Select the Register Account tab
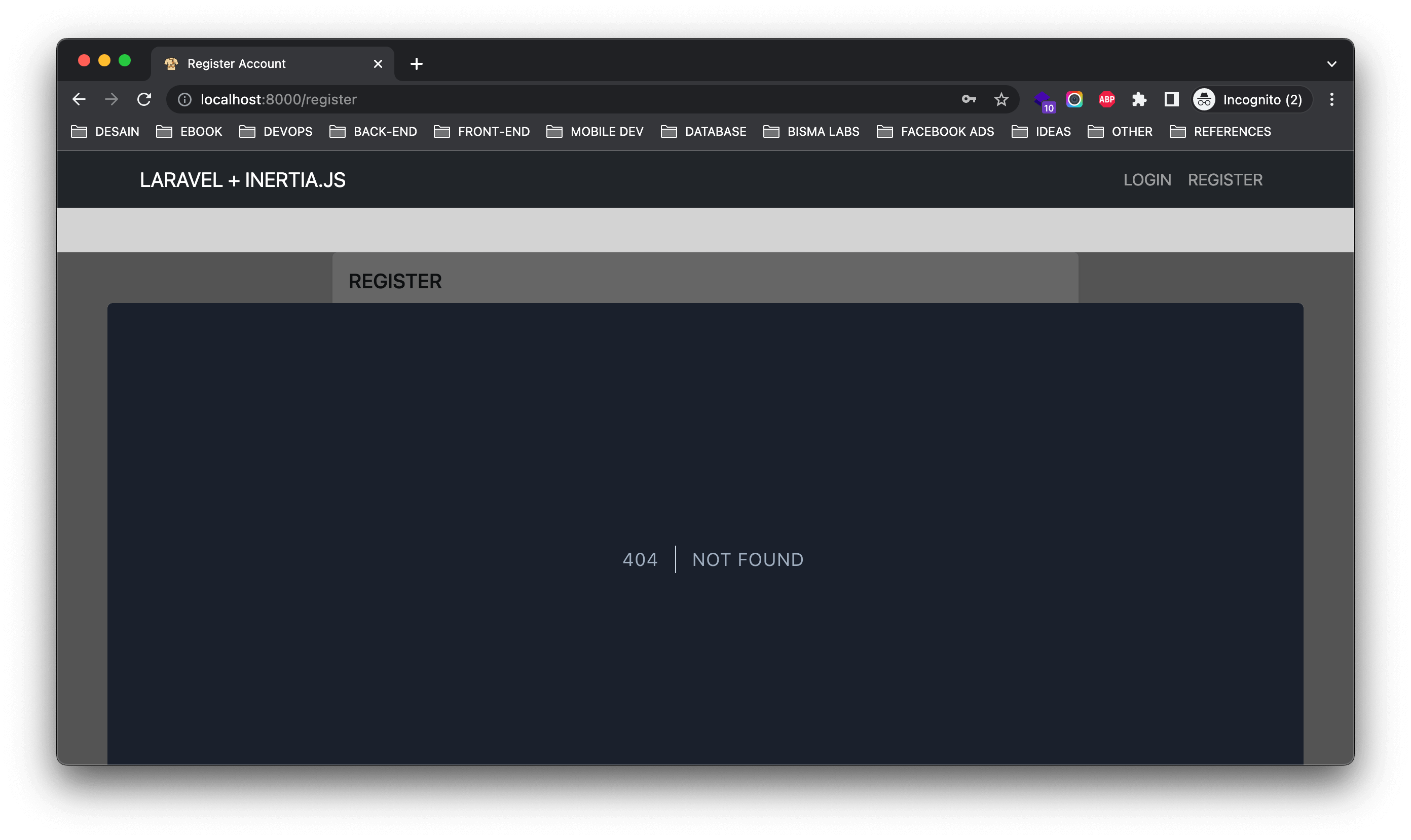The image size is (1411, 840). coord(237,64)
